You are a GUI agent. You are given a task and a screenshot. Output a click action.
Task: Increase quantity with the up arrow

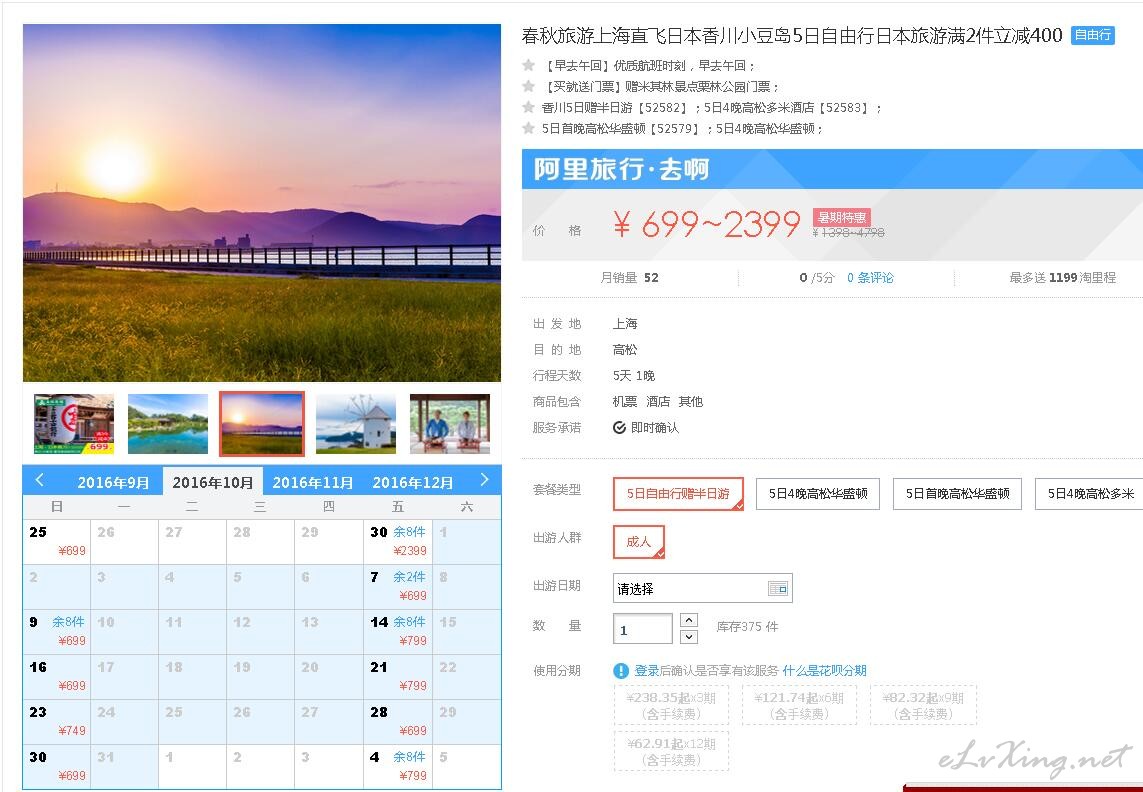(x=689, y=620)
